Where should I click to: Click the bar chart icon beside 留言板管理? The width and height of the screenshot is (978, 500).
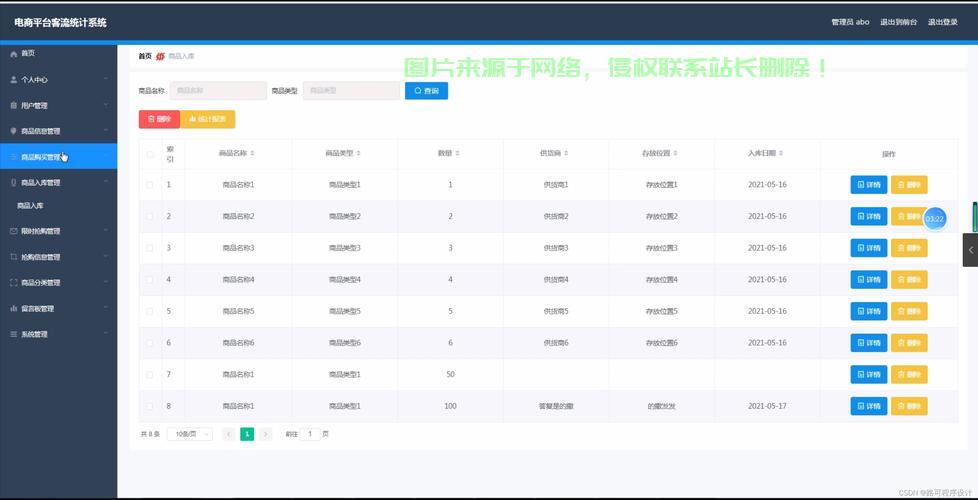pyautogui.click(x=14, y=309)
